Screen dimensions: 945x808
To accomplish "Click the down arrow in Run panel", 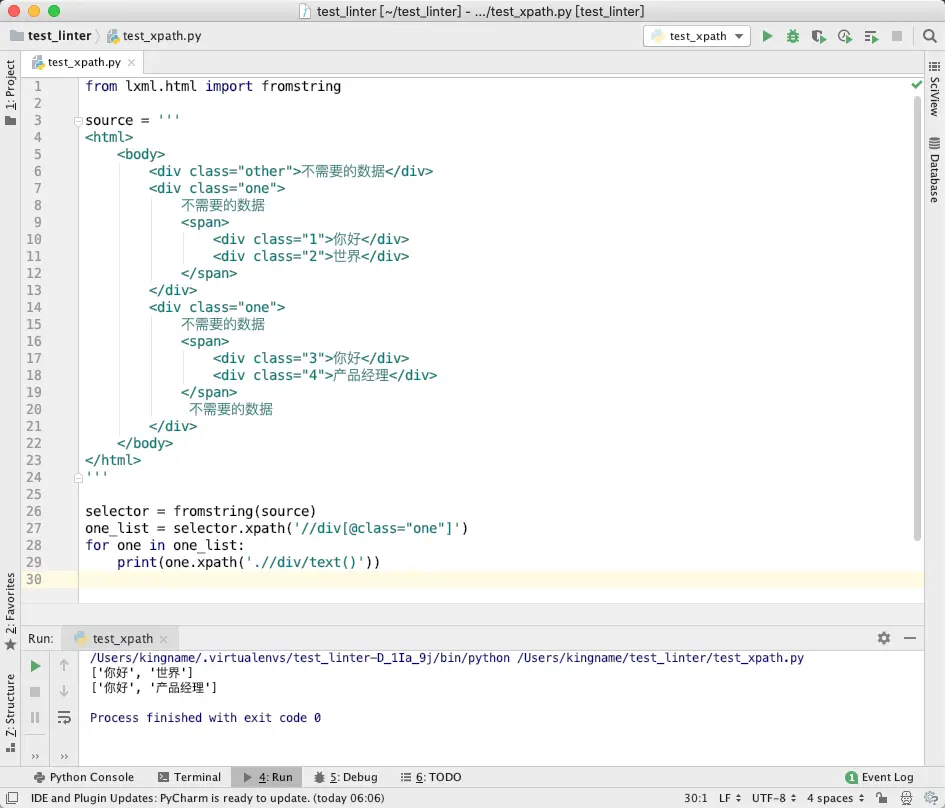I will (x=64, y=692).
